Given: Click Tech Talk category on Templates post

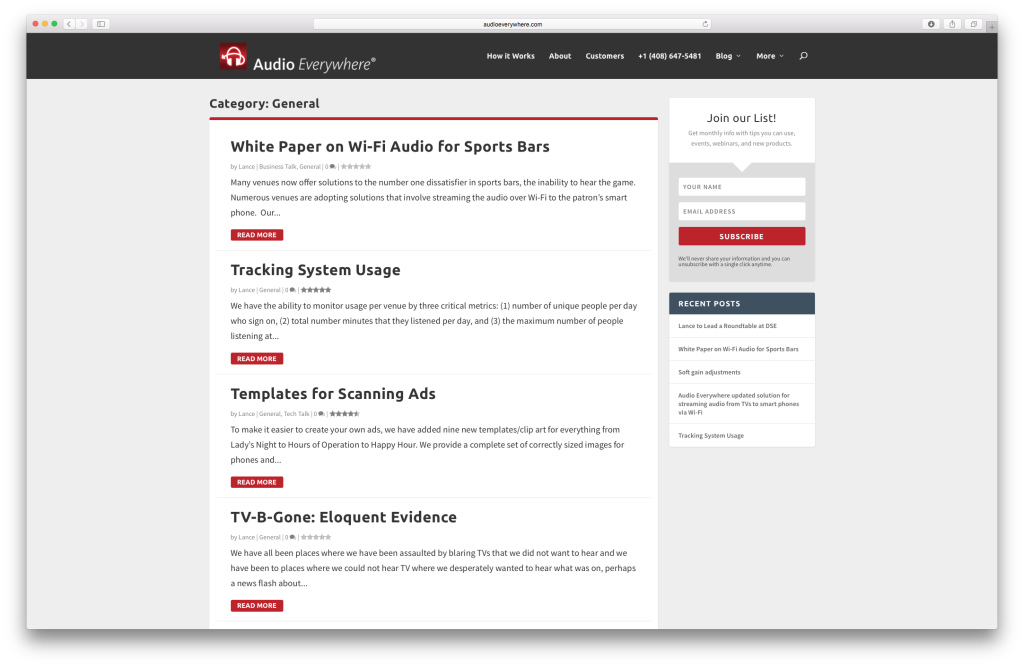Looking at the screenshot, I should 296,414.
